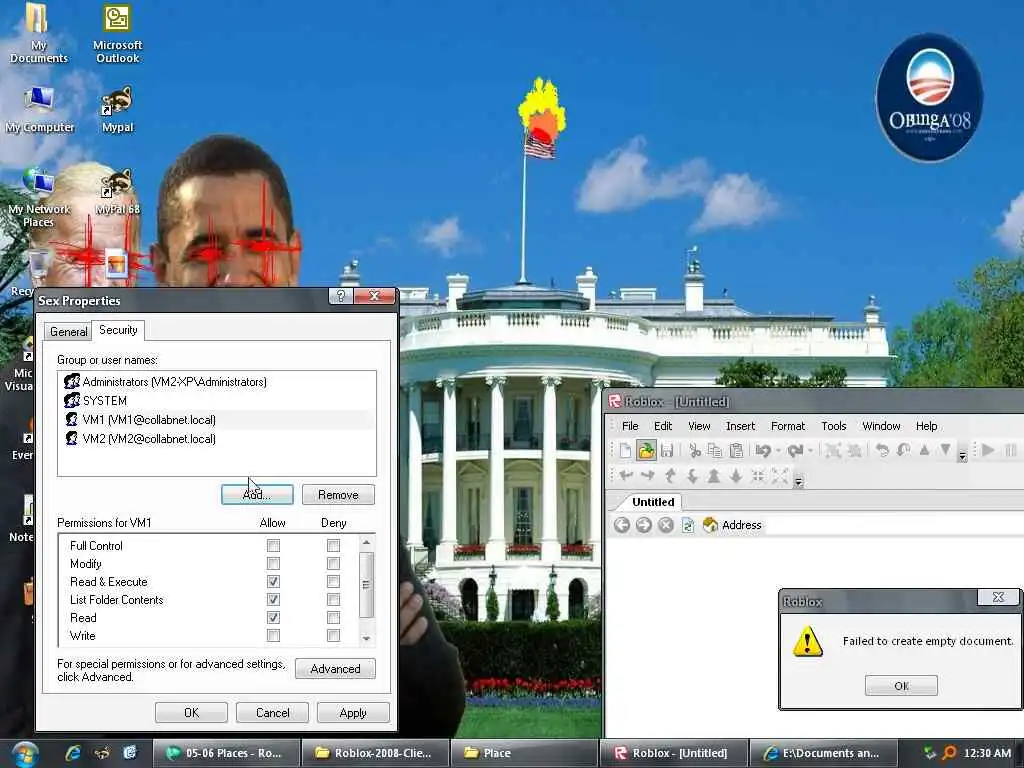Image resolution: width=1024 pixels, height=768 pixels.
Task: Click the upward triangle icon in Roblox top toolbar
Action: pos(924,450)
